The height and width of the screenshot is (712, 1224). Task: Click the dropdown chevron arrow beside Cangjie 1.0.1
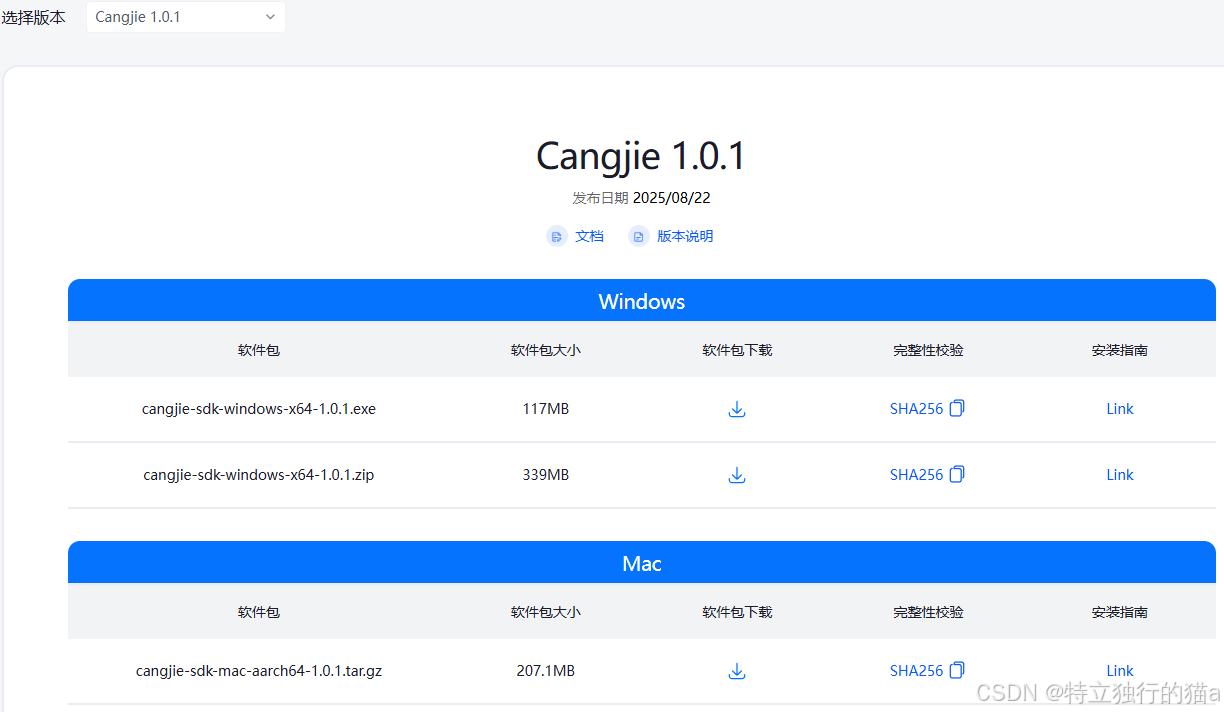click(270, 17)
